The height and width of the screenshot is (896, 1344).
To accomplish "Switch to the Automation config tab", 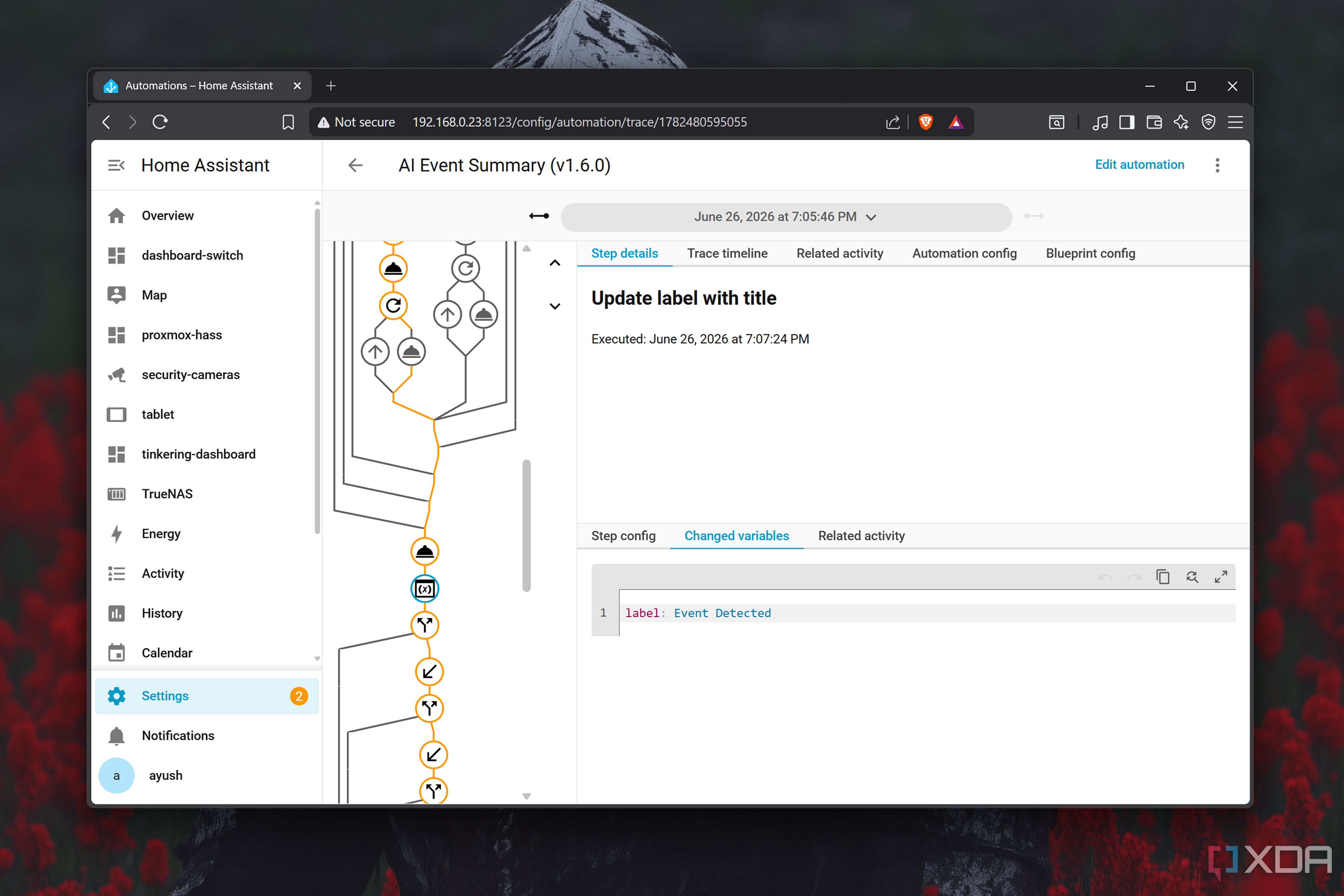I will [x=964, y=254].
